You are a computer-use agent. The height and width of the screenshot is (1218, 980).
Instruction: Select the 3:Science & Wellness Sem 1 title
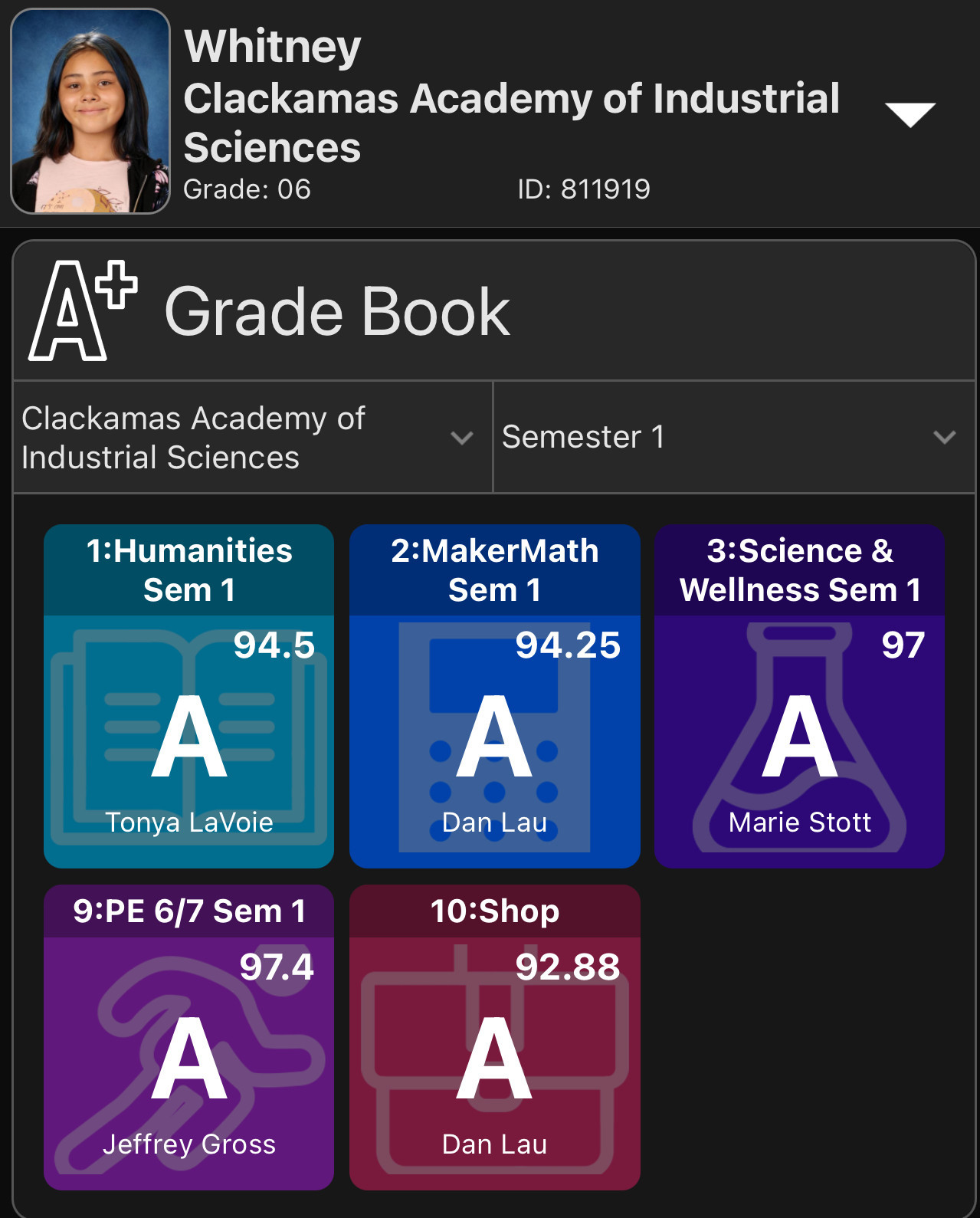(x=799, y=570)
